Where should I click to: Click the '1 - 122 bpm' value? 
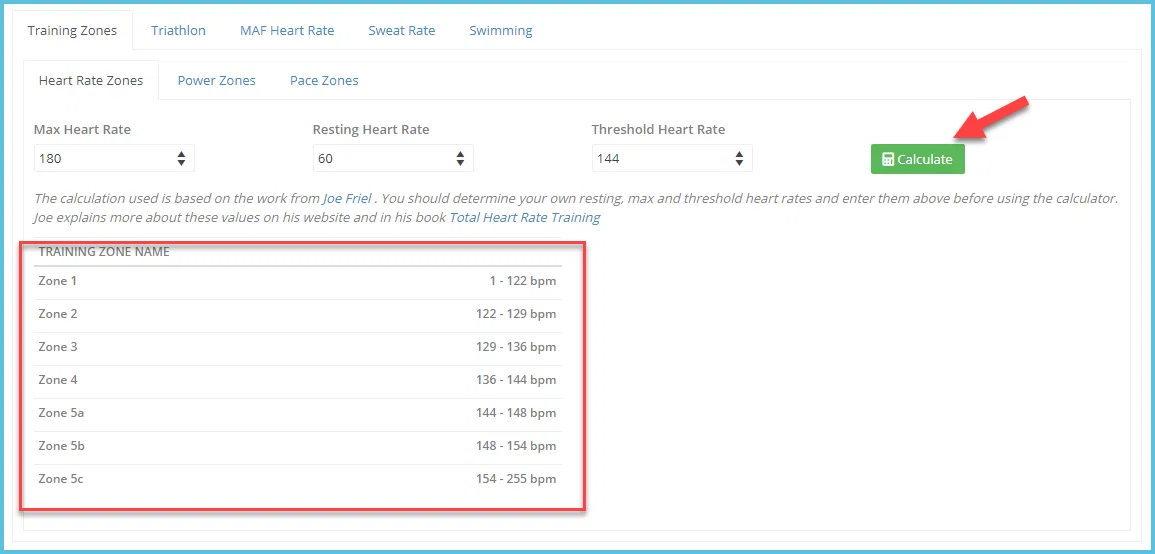[x=524, y=281]
